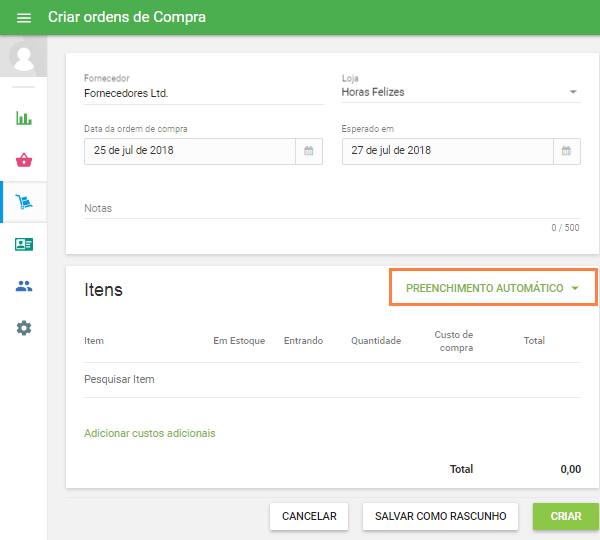The height and width of the screenshot is (540, 600).
Task: Open the Items shopping basket icon
Action: click(24, 160)
